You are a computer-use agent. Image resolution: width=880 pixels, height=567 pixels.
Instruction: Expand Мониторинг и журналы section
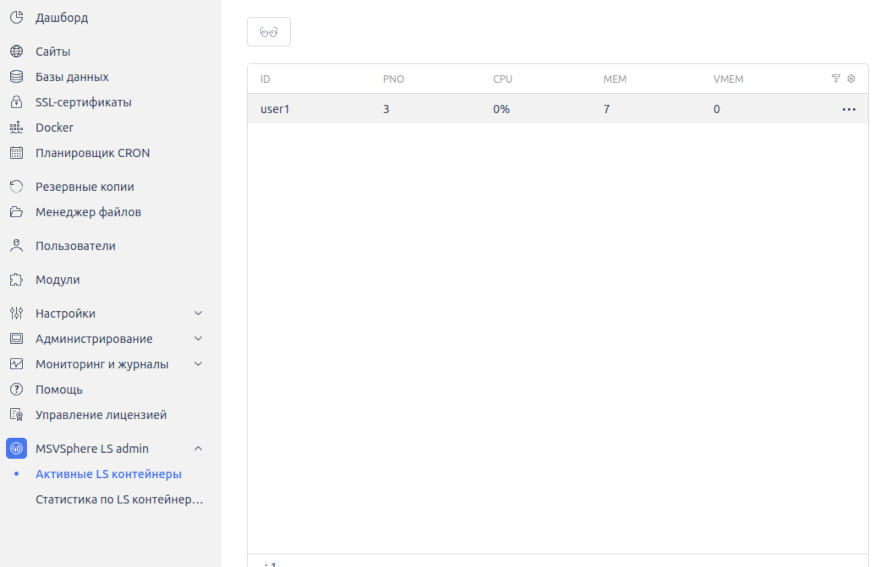[x=198, y=364]
